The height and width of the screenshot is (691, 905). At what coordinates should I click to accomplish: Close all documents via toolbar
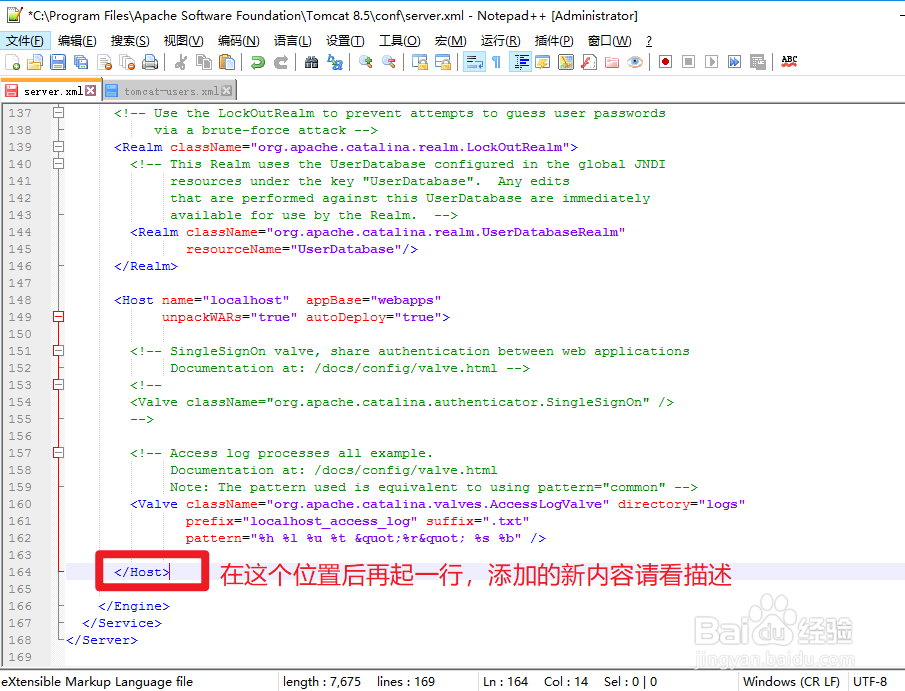tap(127, 62)
